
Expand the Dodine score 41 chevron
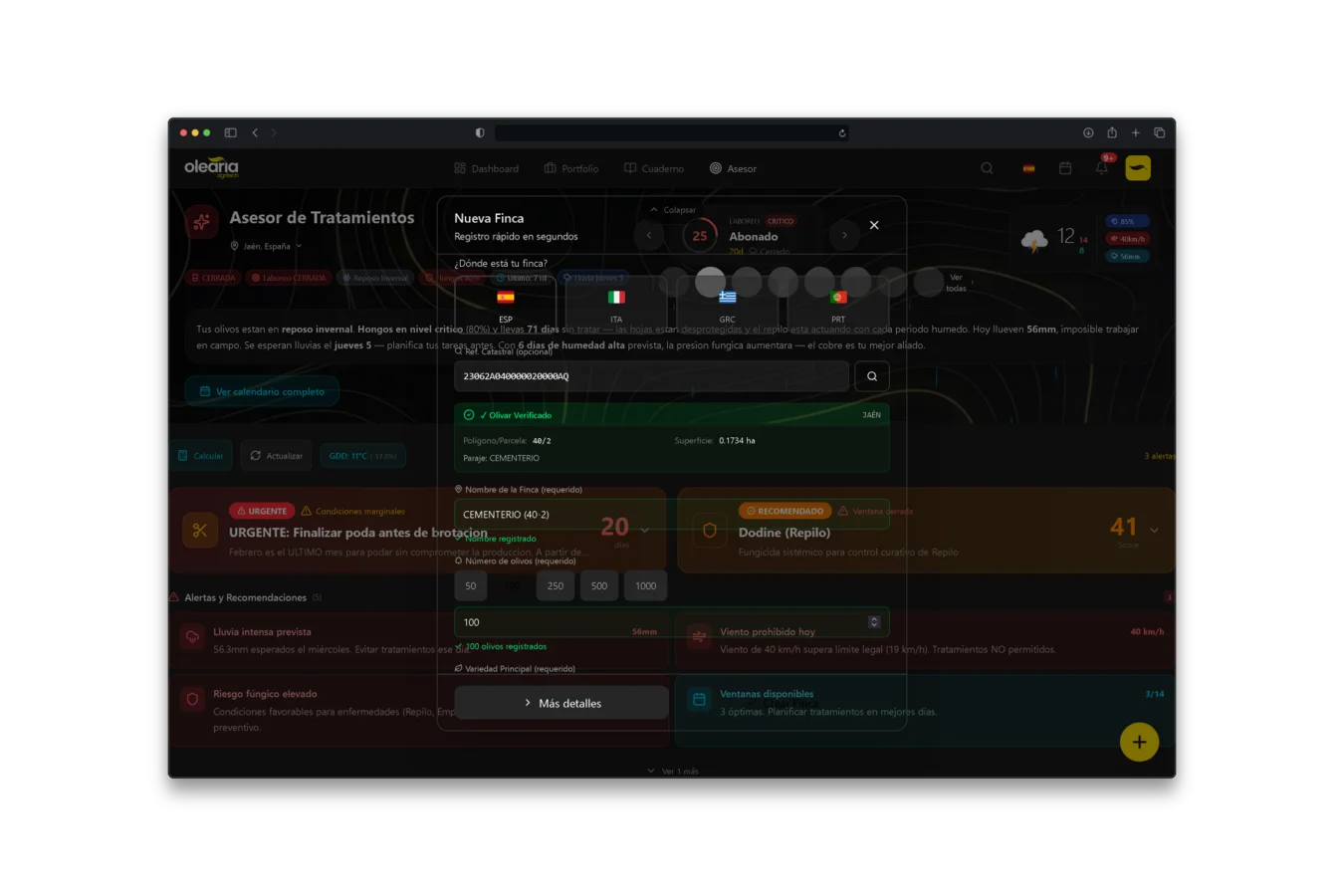coord(1154,530)
